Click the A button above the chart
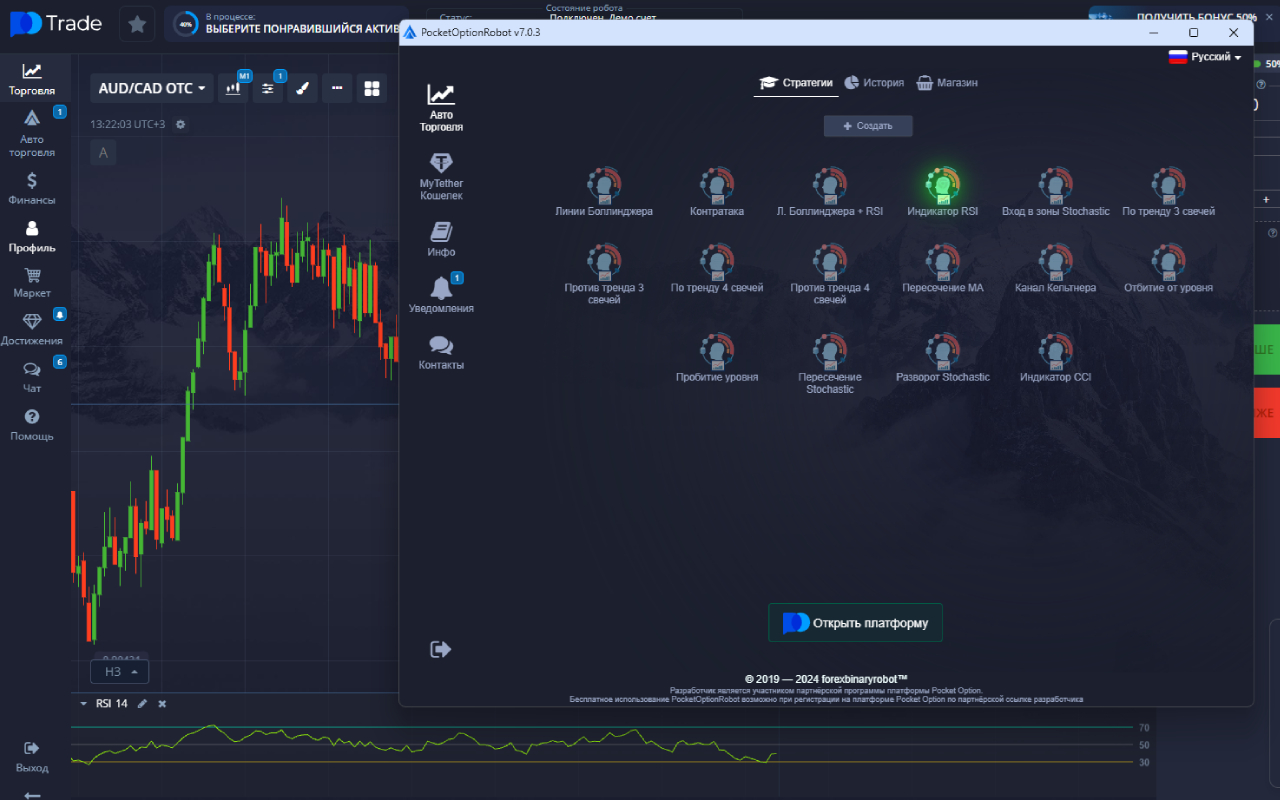This screenshot has height=800, width=1280. click(103, 153)
